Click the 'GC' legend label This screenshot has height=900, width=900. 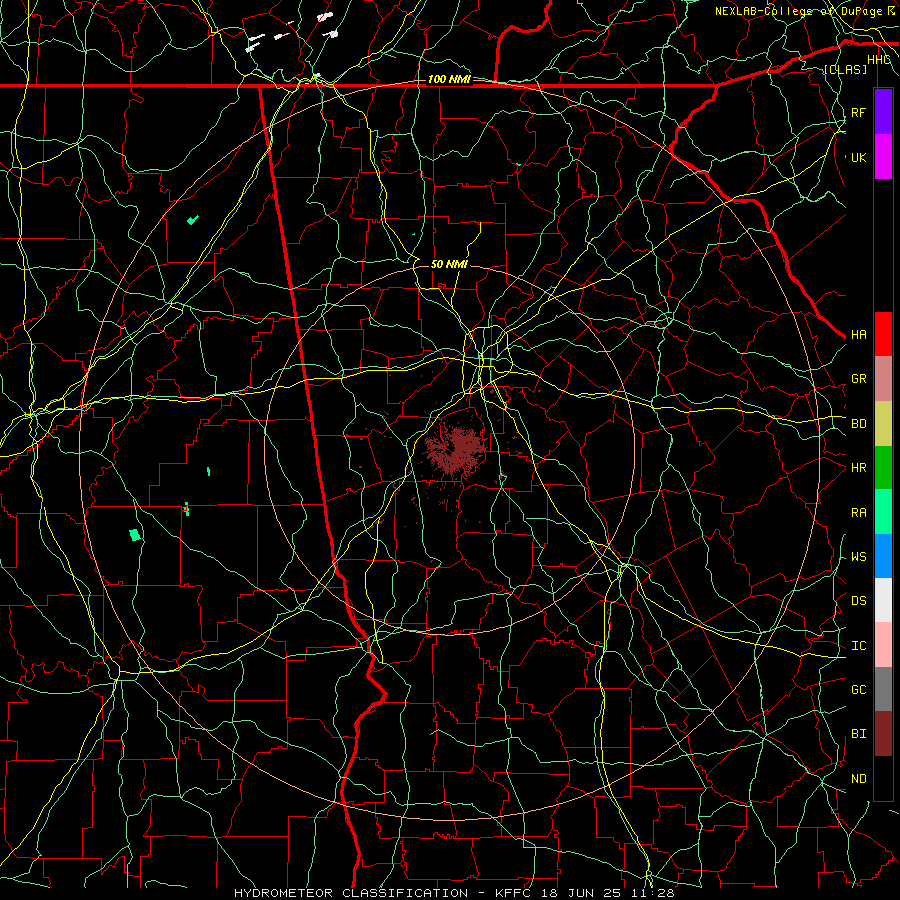click(858, 690)
